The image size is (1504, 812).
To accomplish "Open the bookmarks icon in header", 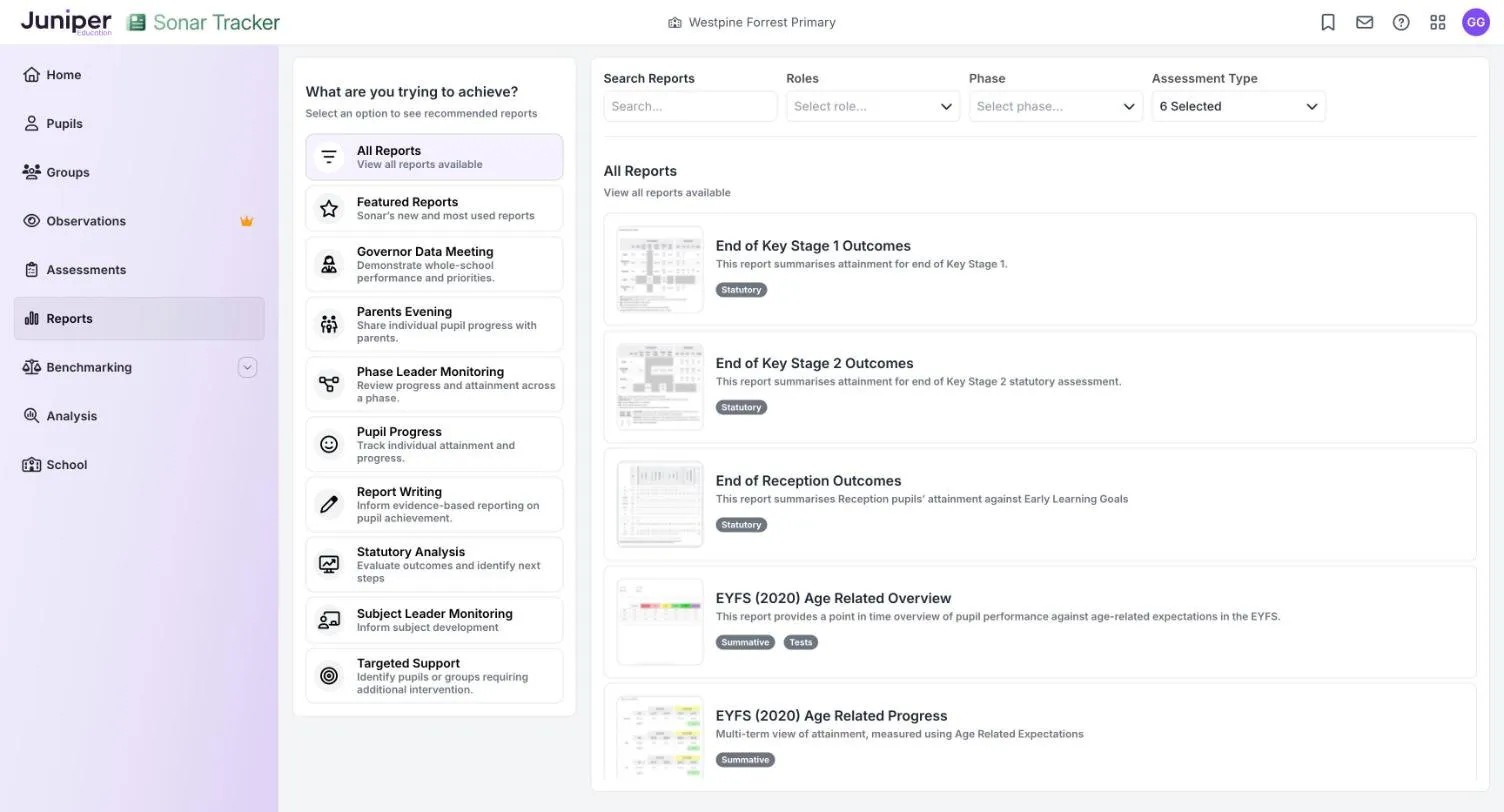I will pos(1328,22).
